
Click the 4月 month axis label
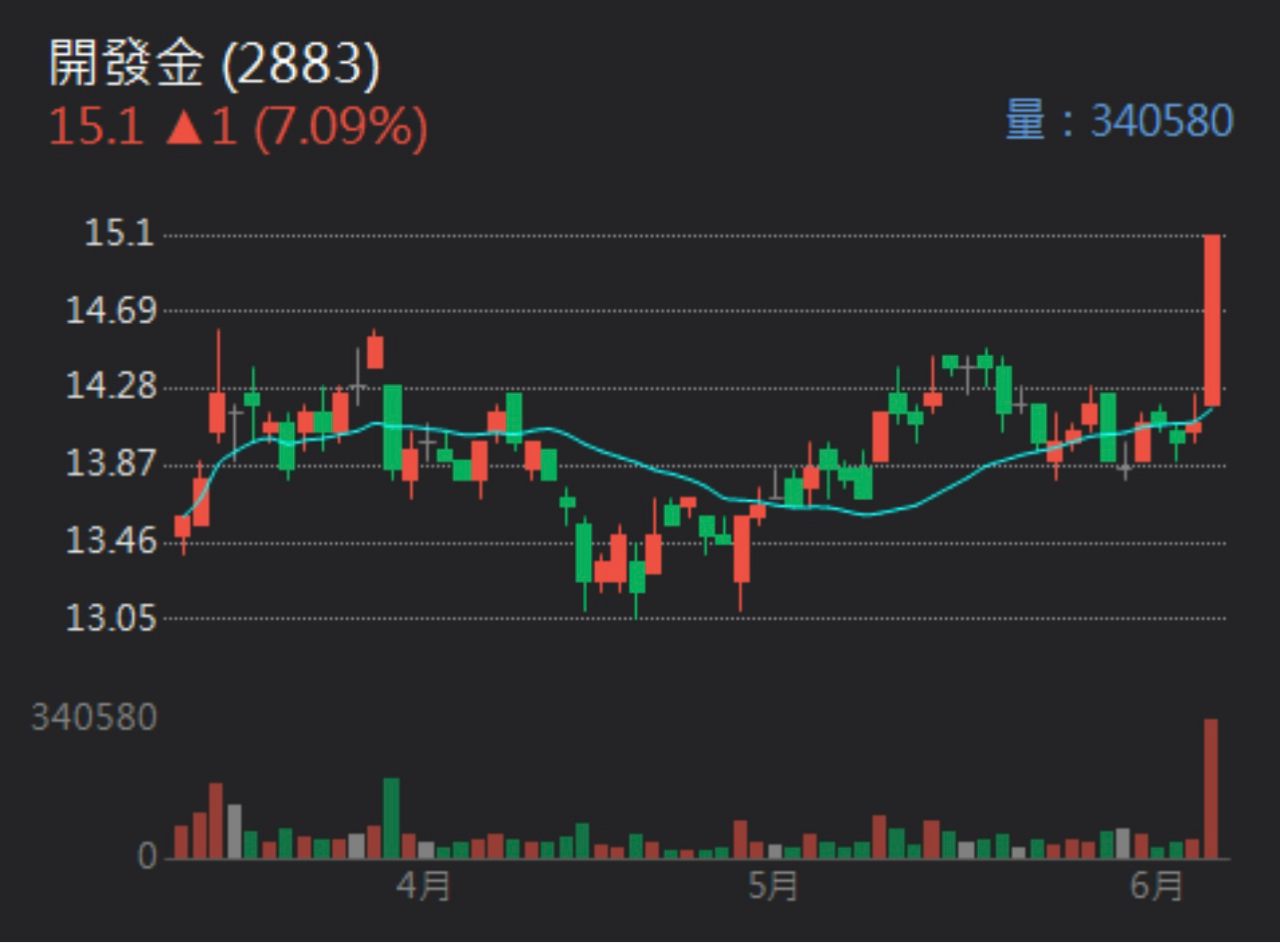coord(424,885)
